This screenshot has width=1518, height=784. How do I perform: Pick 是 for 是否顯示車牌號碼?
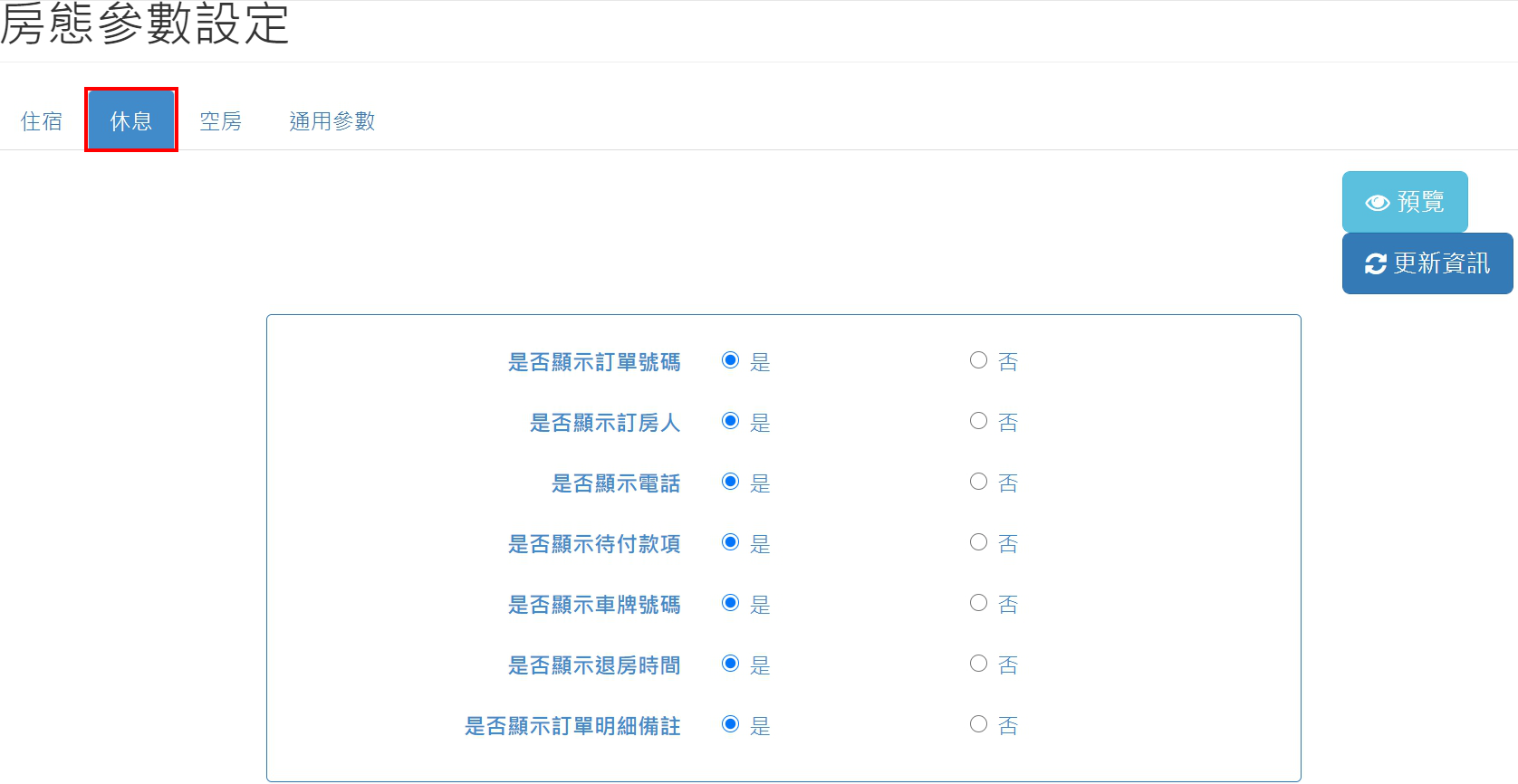(730, 603)
